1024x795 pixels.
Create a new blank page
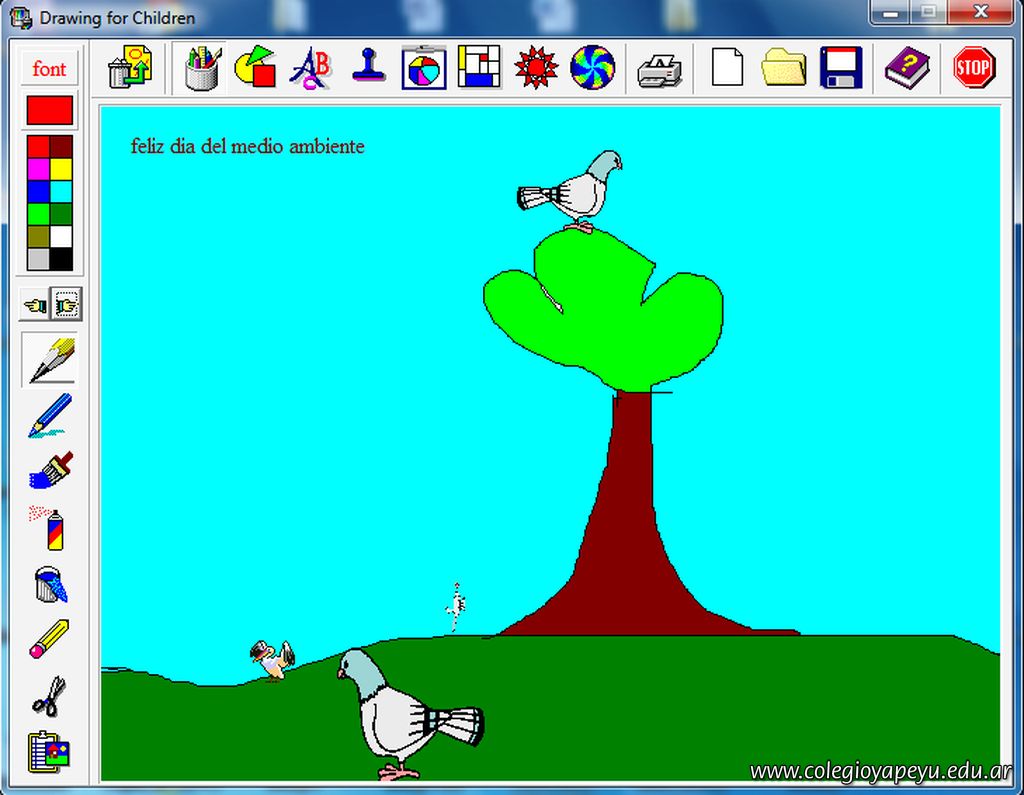[x=727, y=68]
